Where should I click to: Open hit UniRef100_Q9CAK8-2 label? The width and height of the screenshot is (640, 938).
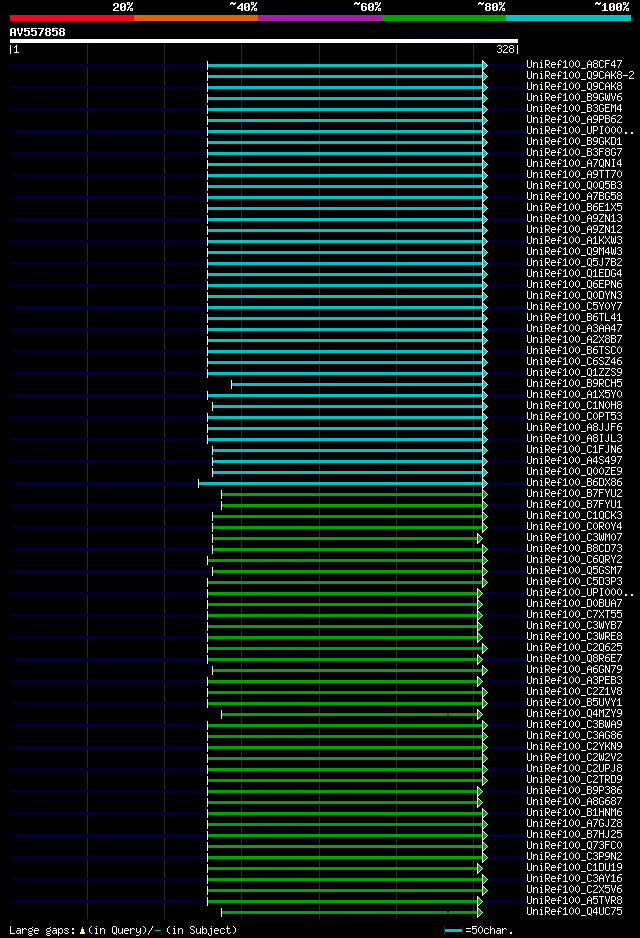[x=580, y=75]
